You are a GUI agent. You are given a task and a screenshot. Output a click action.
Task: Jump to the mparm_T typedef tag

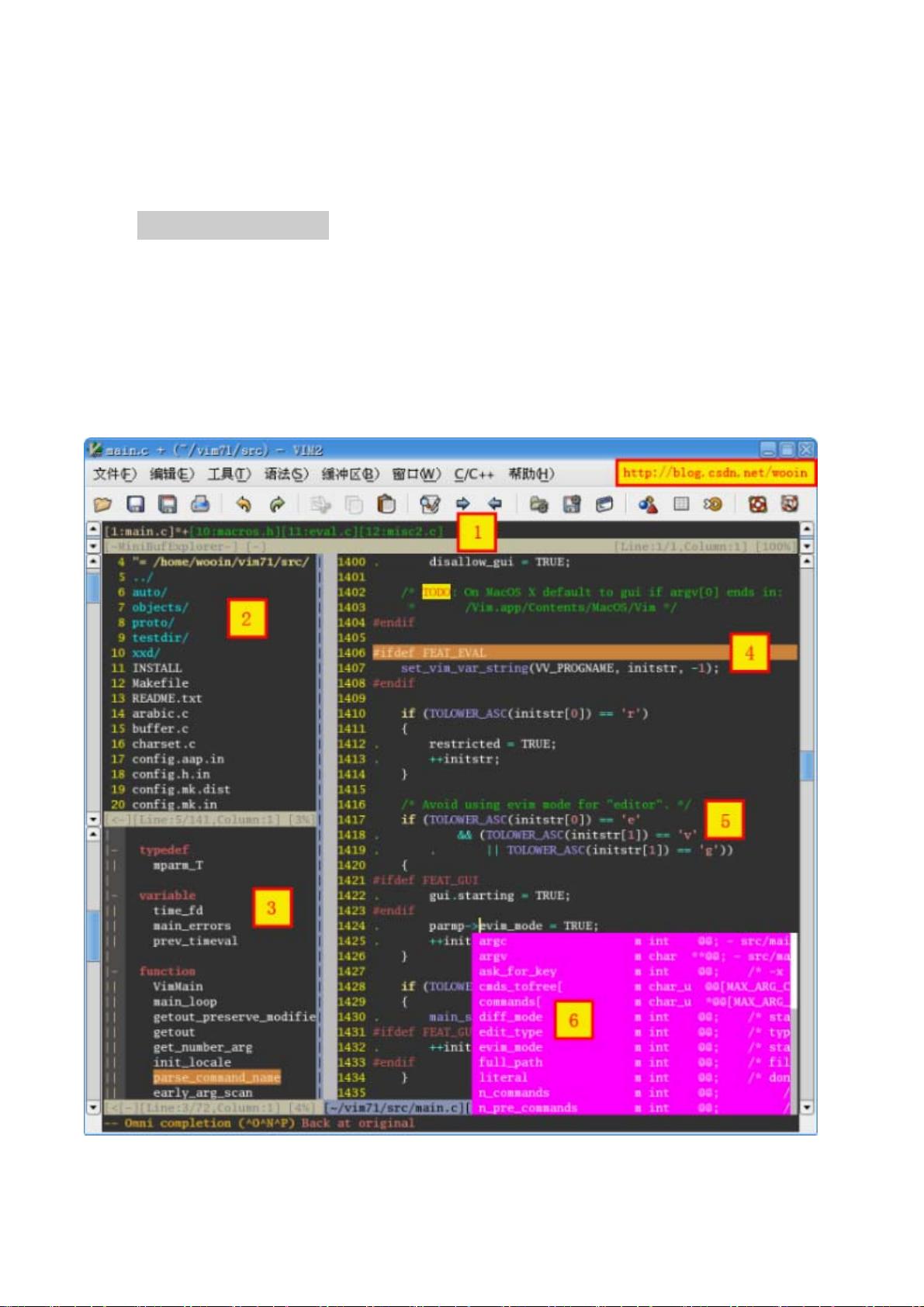(178, 866)
